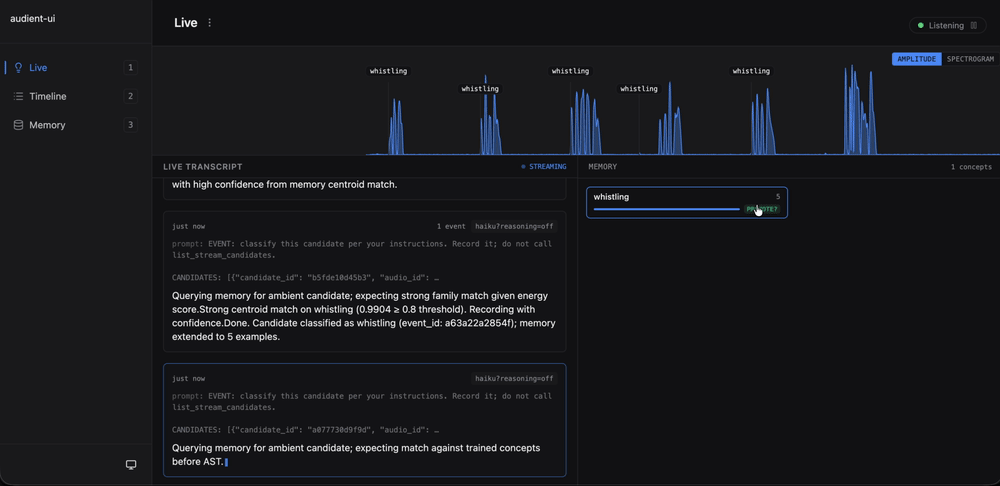Switch waveform to SPECTROGRAM view

click(x=970, y=59)
